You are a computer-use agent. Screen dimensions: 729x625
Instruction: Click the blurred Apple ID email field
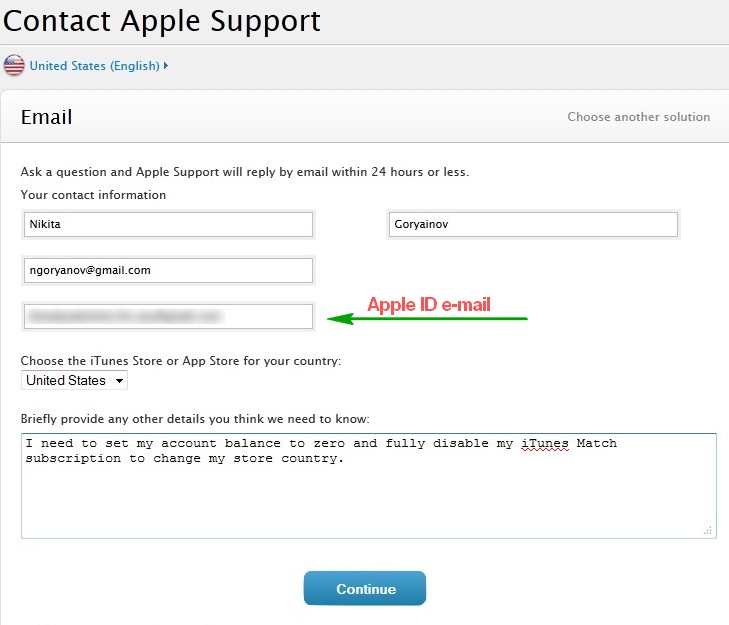point(168,316)
